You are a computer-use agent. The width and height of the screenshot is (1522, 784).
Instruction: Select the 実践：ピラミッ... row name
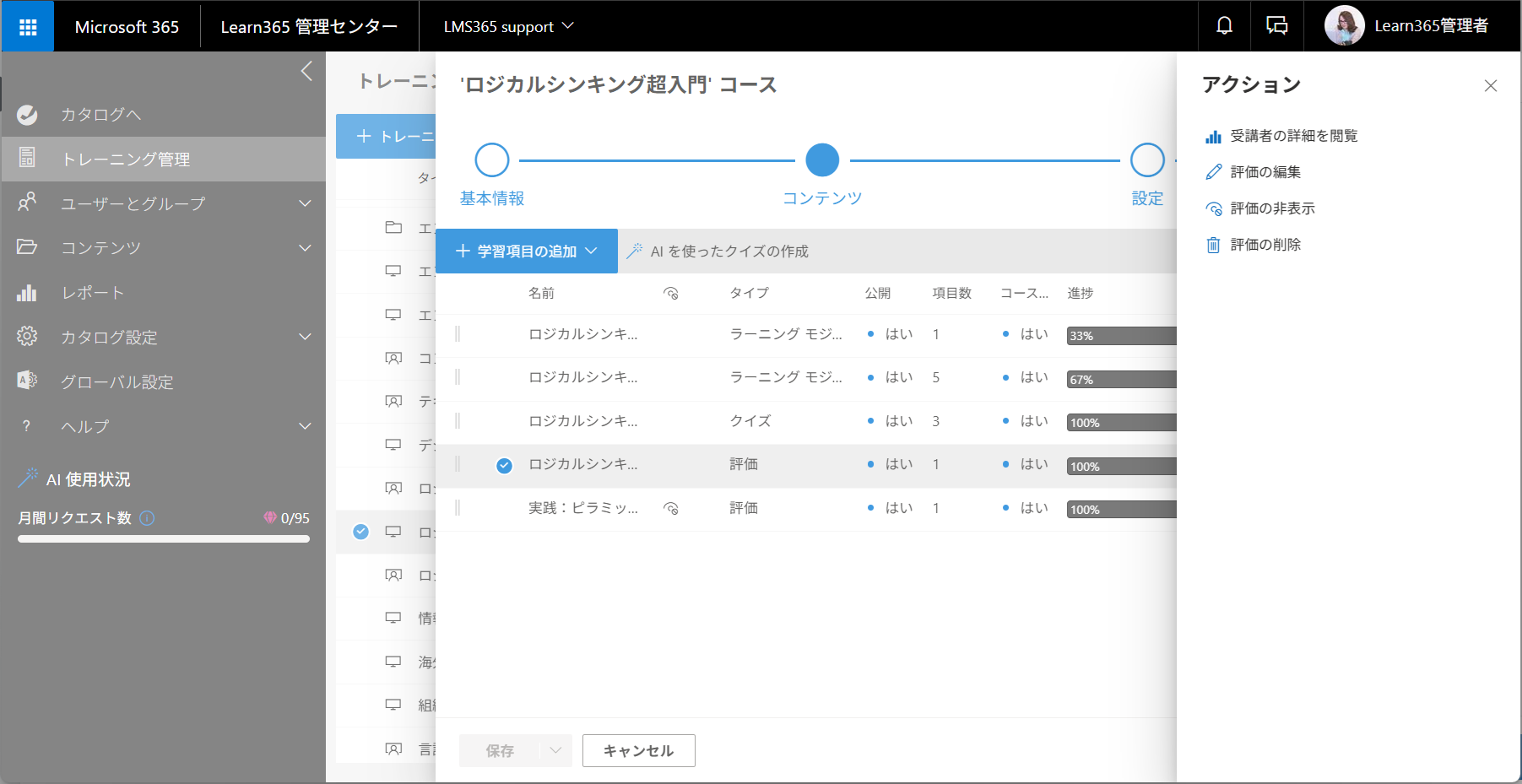(x=583, y=509)
